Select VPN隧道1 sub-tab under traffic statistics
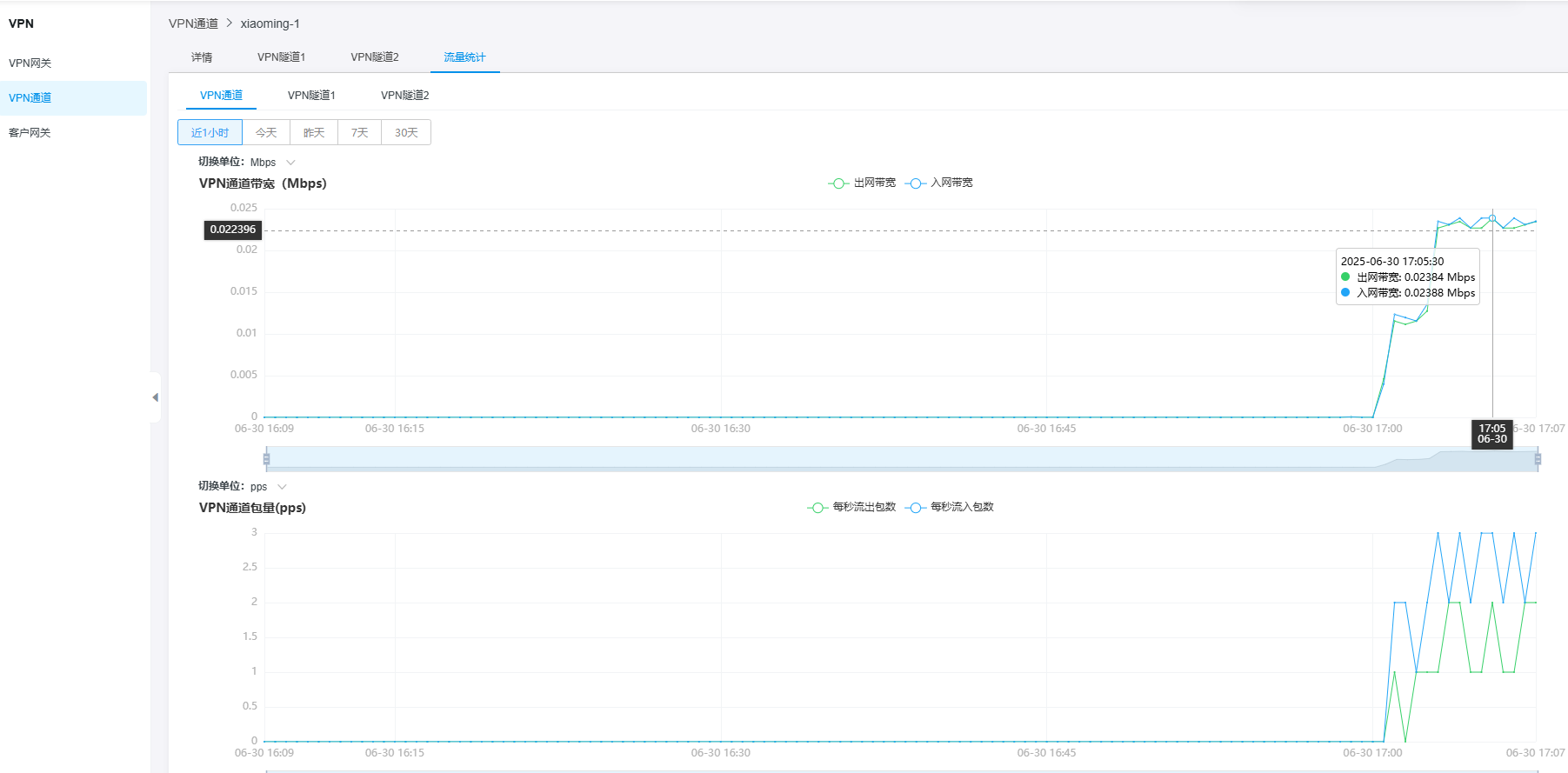 pos(311,96)
